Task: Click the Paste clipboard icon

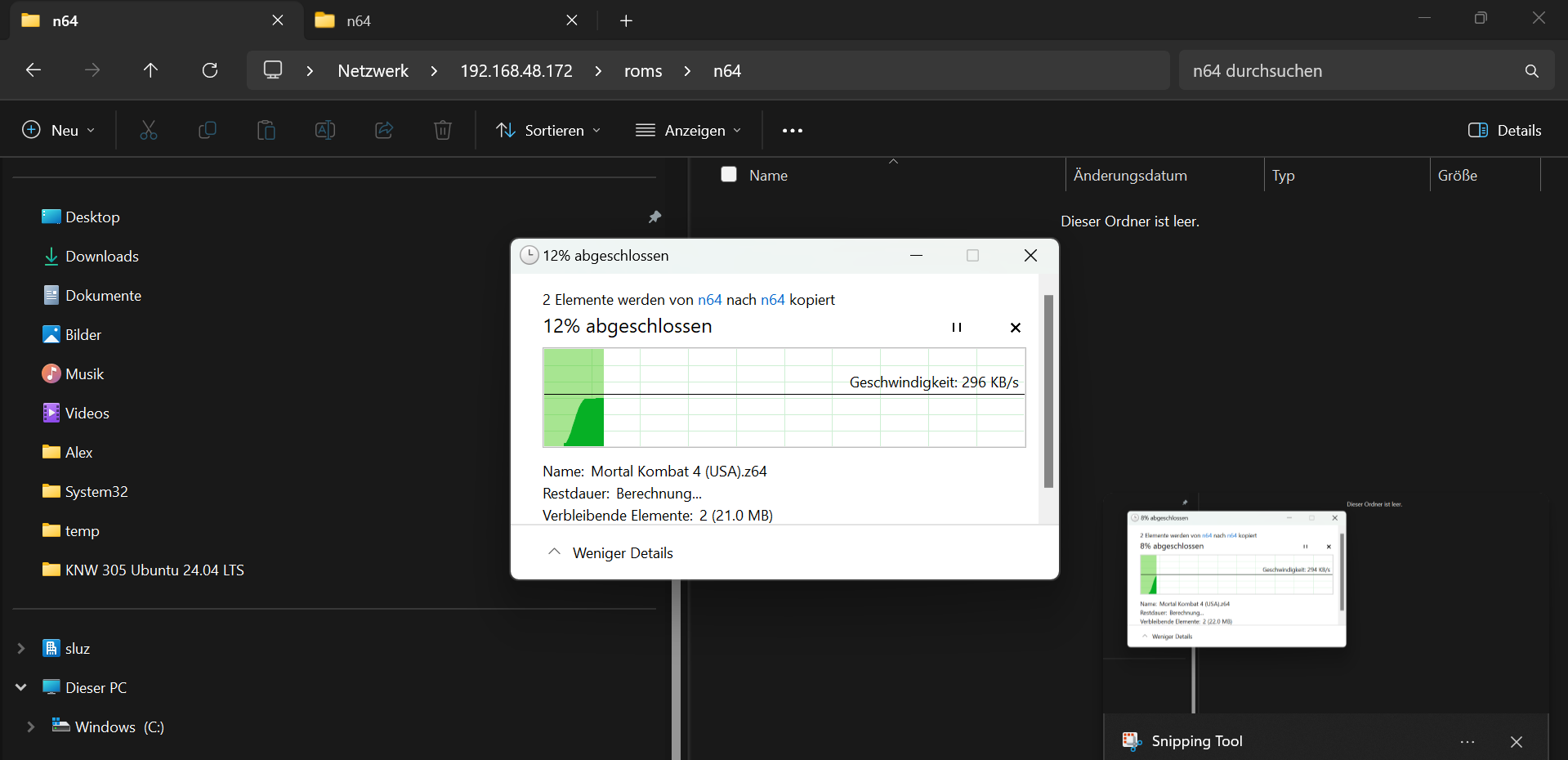Action: coord(266,130)
